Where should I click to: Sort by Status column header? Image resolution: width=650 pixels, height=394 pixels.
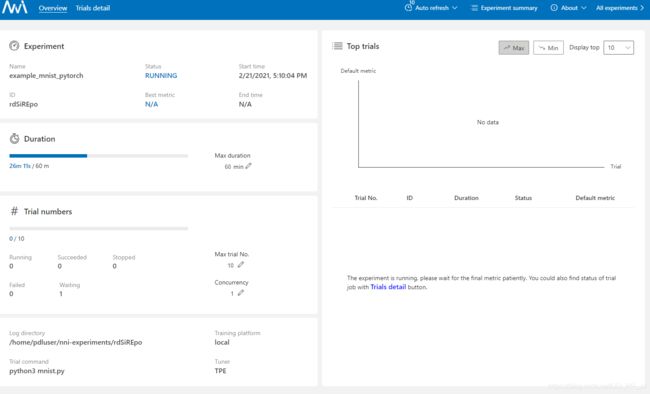pyautogui.click(x=523, y=198)
